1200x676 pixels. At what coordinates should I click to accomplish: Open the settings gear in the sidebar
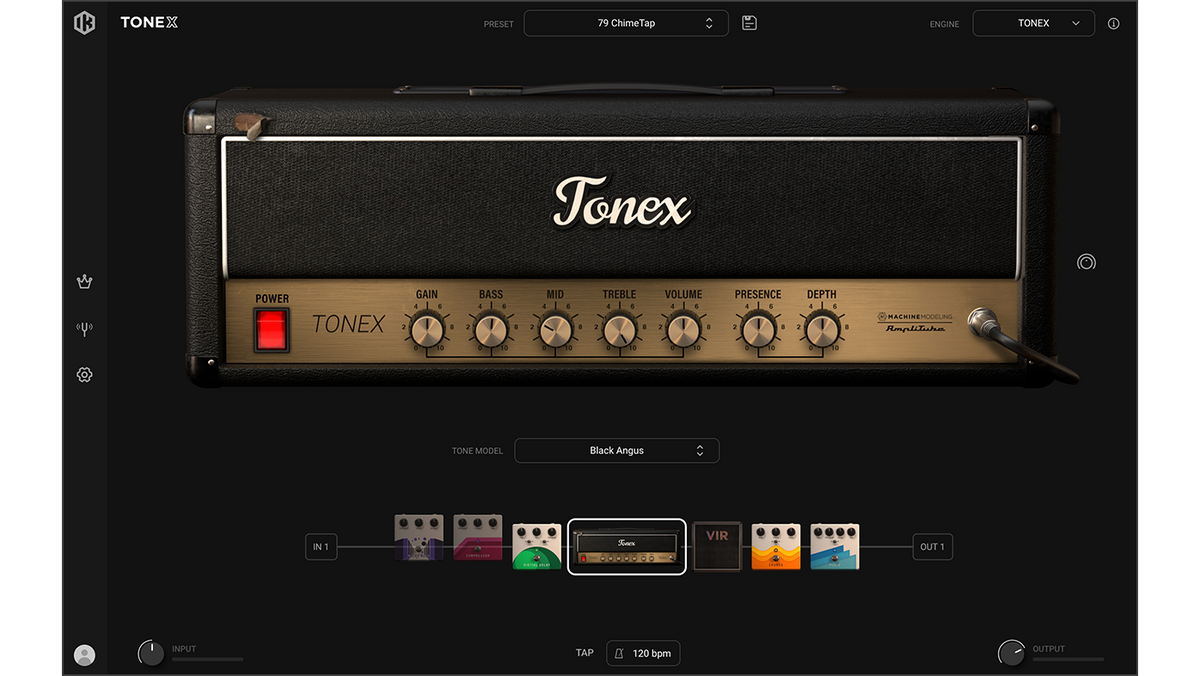pyautogui.click(x=85, y=375)
